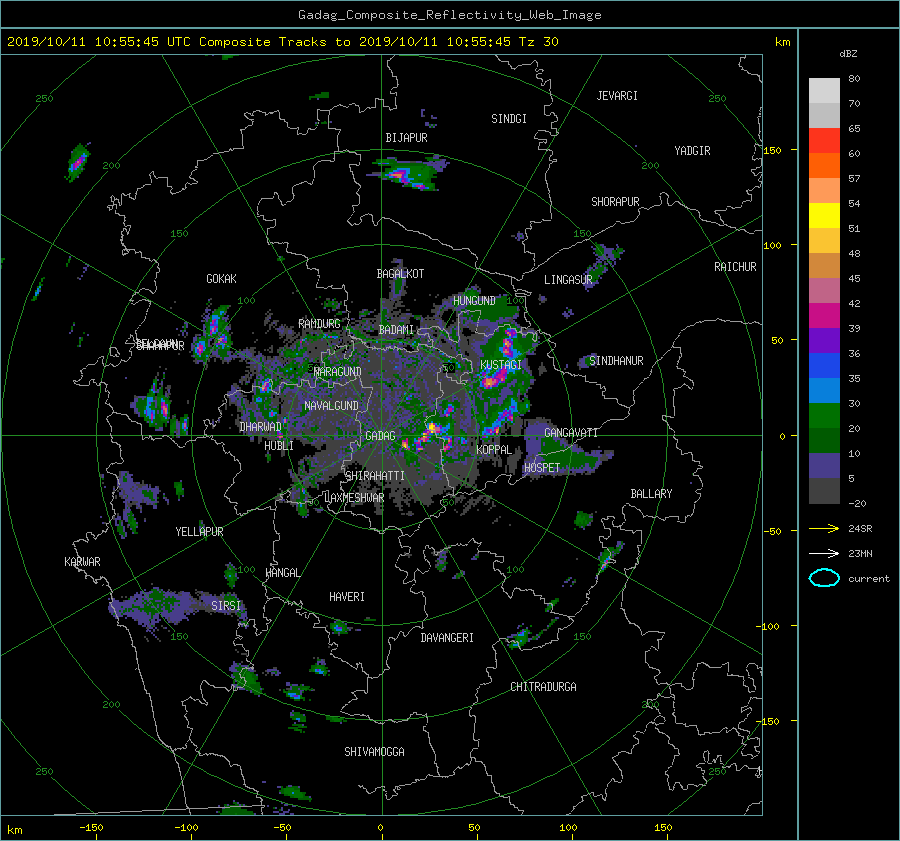Click the storm cell echo south of BIJAPUR
Viewport: 900px width, 841px height.
[409, 172]
